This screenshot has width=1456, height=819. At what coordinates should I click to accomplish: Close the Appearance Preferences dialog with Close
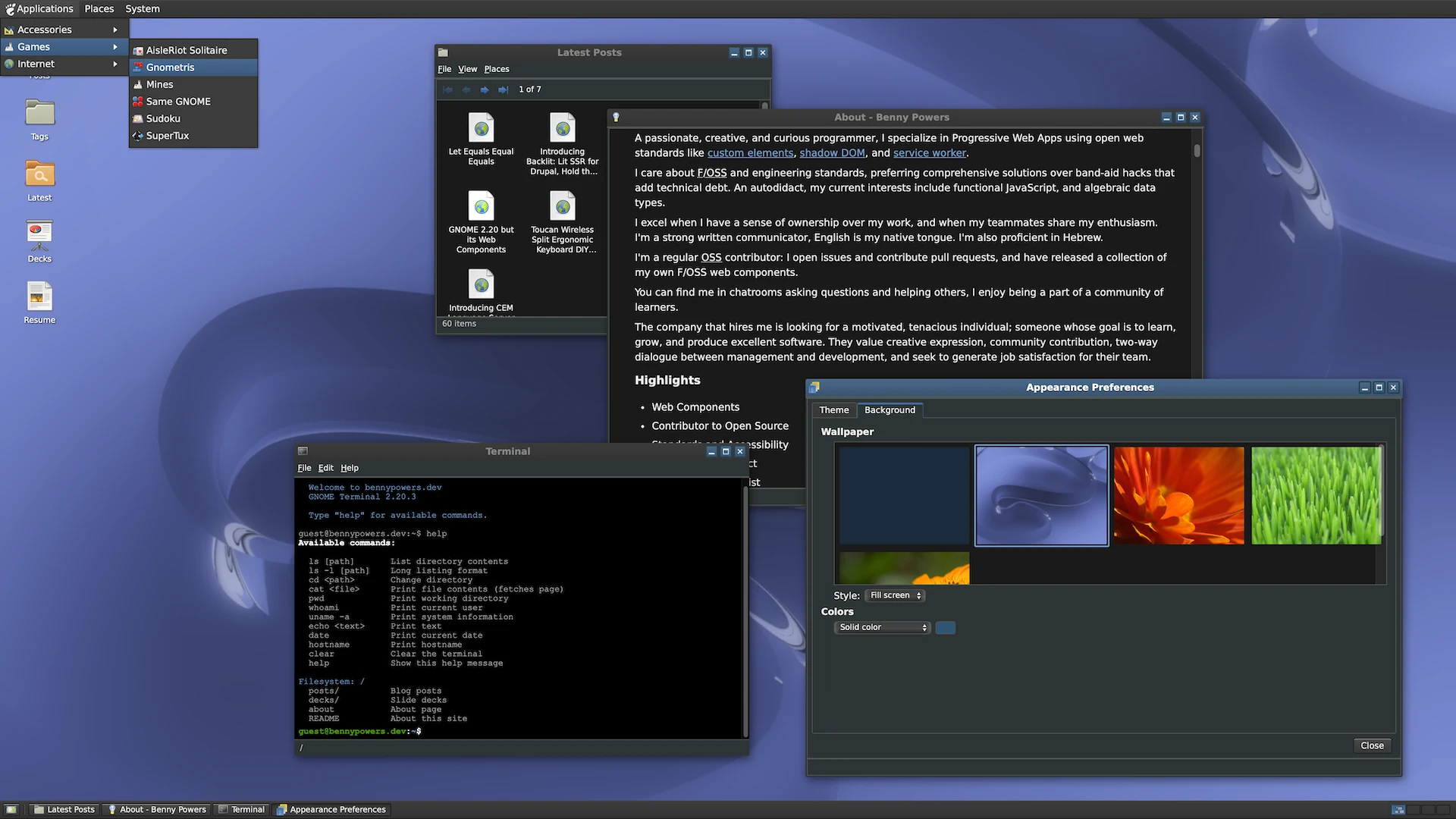point(1372,745)
